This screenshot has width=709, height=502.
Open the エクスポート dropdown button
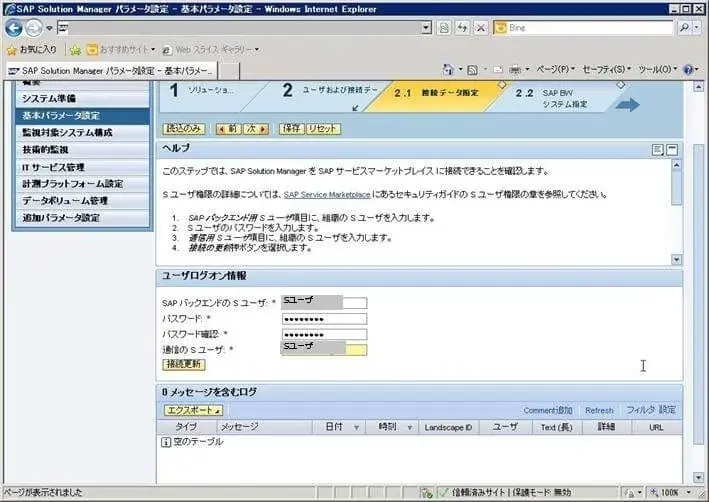click(x=193, y=410)
